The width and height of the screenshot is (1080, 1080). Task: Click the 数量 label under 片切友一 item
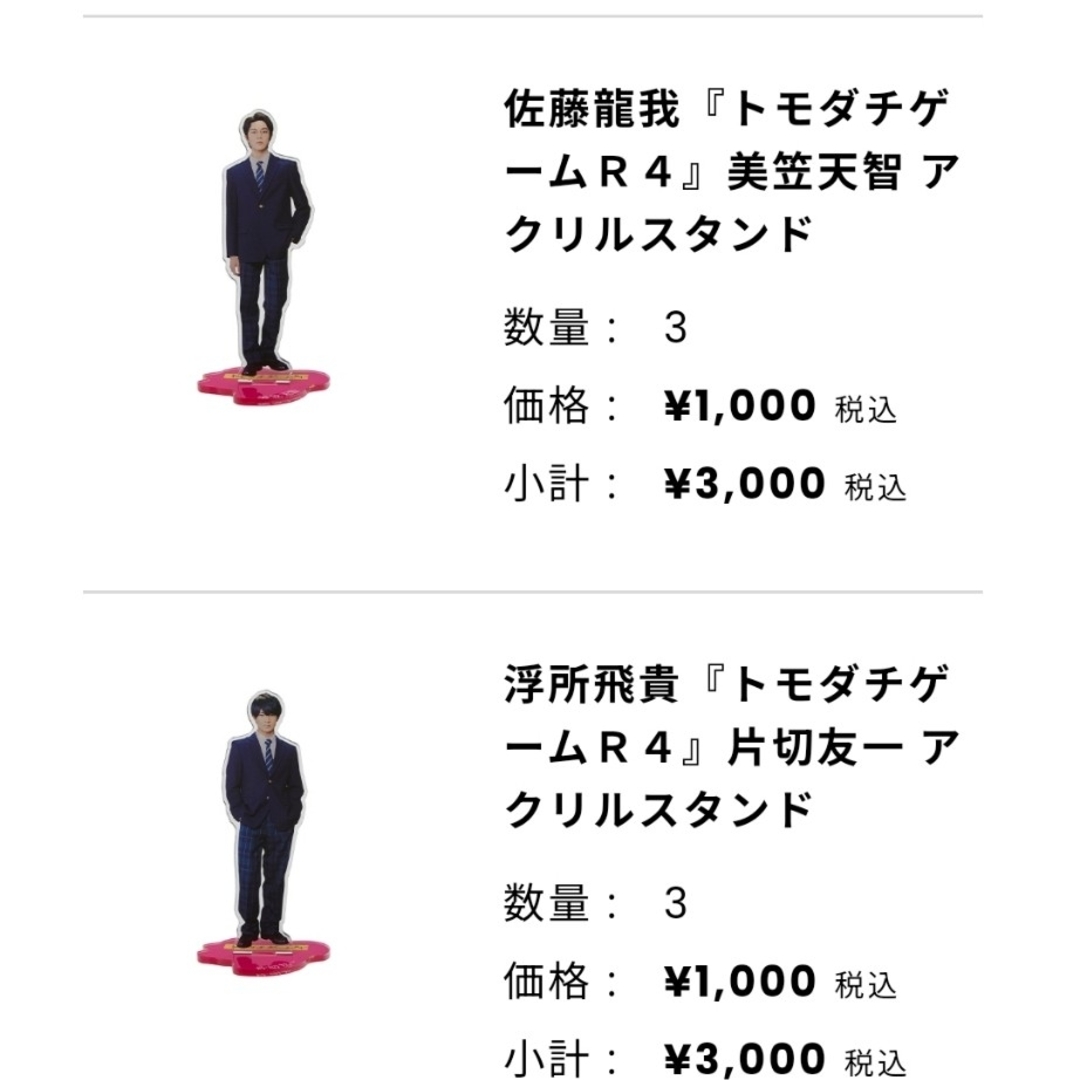547,903
